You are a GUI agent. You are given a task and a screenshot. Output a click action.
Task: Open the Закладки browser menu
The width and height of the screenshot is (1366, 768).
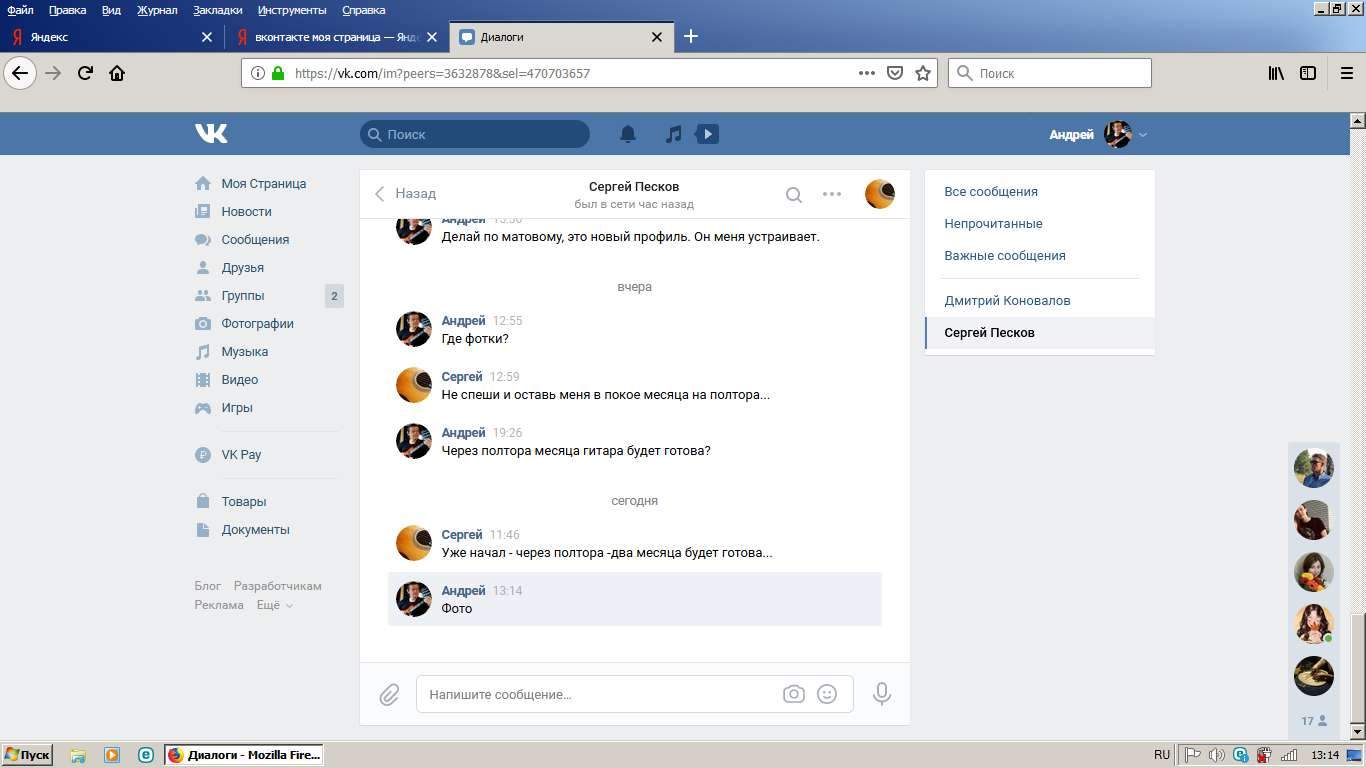pos(217,10)
